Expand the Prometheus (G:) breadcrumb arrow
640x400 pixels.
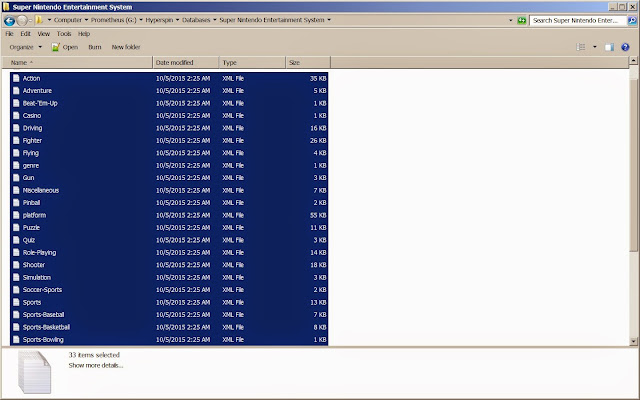point(141,20)
